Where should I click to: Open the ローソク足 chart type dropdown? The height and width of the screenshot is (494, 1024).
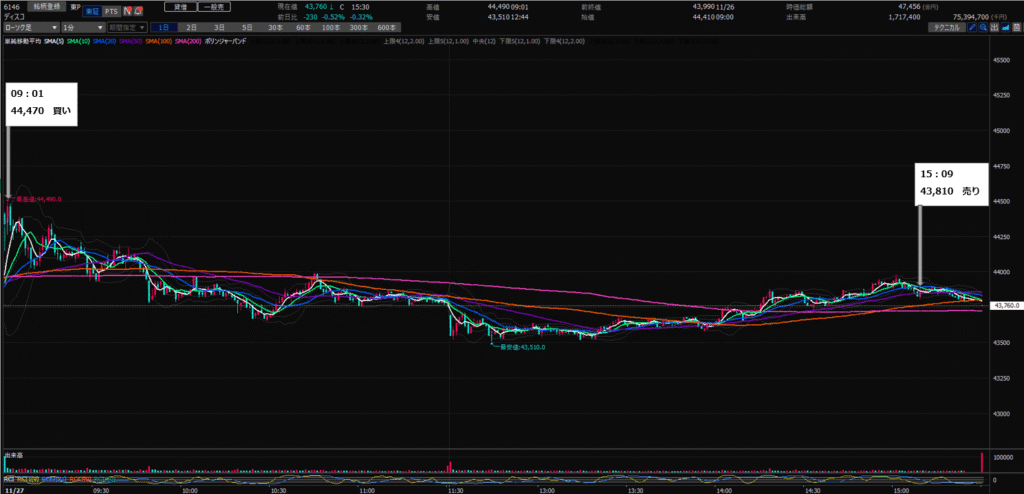pyautogui.click(x=28, y=28)
